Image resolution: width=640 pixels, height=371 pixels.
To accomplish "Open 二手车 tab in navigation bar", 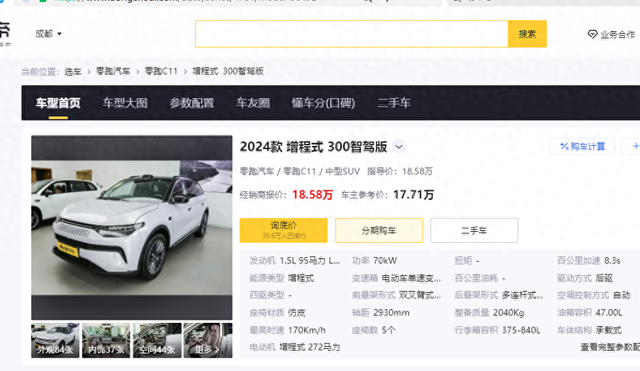I will tap(394, 103).
